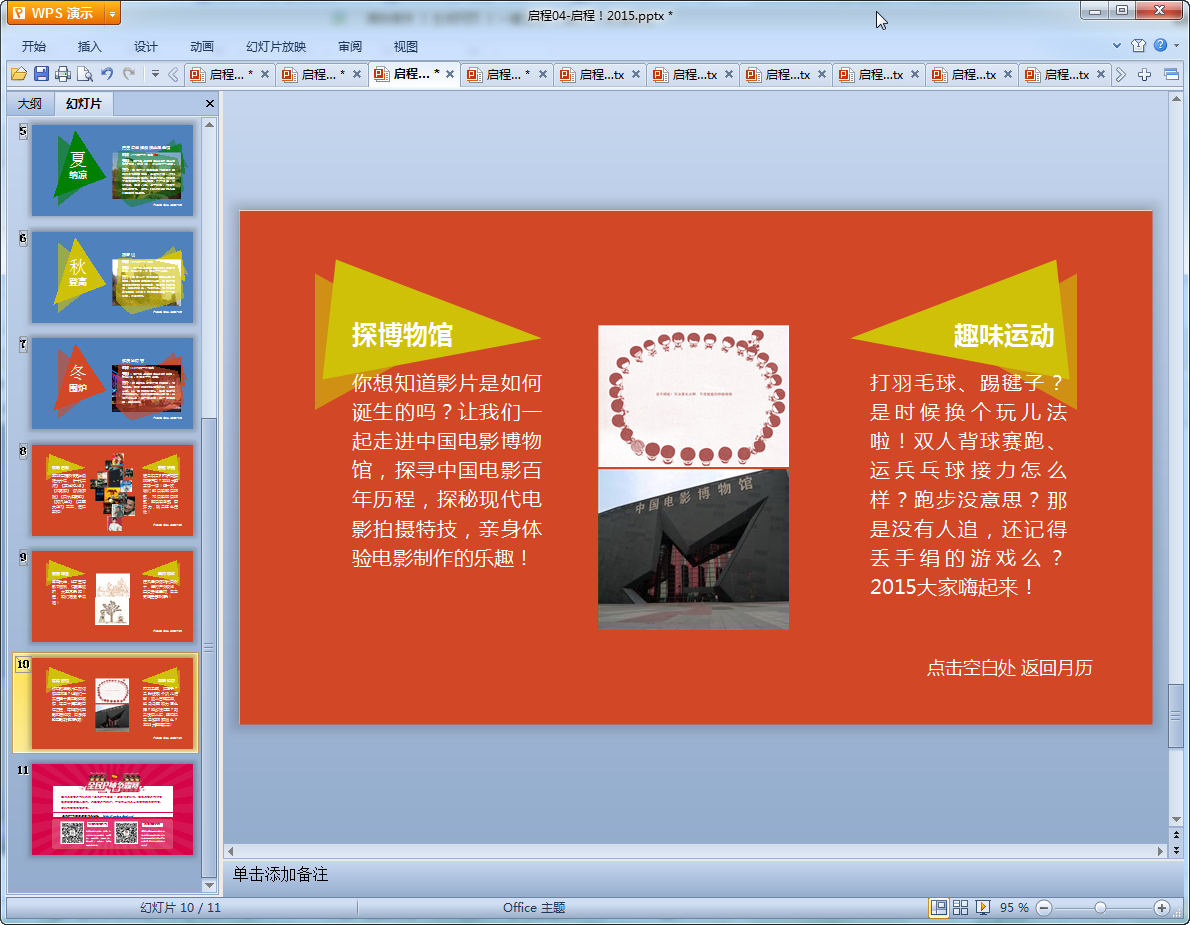Select the 探博物馆 heading on slide
Screen dimensions: 1190x925
click(402, 335)
